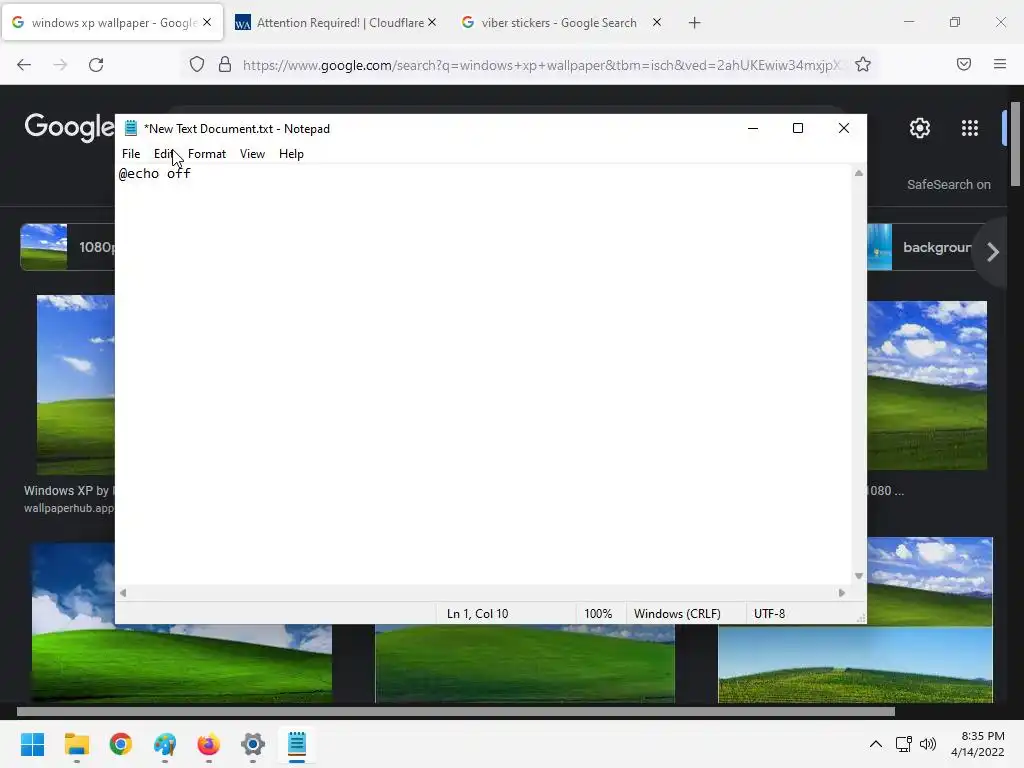Screen dimensions: 1024x768
Task: Open bottom right vineyard hill thumbnail
Action: click(856, 665)
